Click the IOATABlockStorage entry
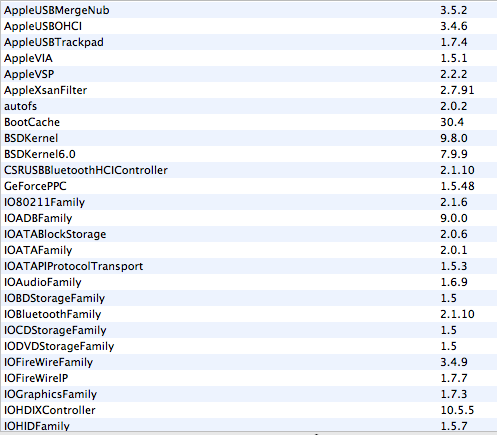Image resolution: width=497 pixels, height=435 pixels. 248,234
